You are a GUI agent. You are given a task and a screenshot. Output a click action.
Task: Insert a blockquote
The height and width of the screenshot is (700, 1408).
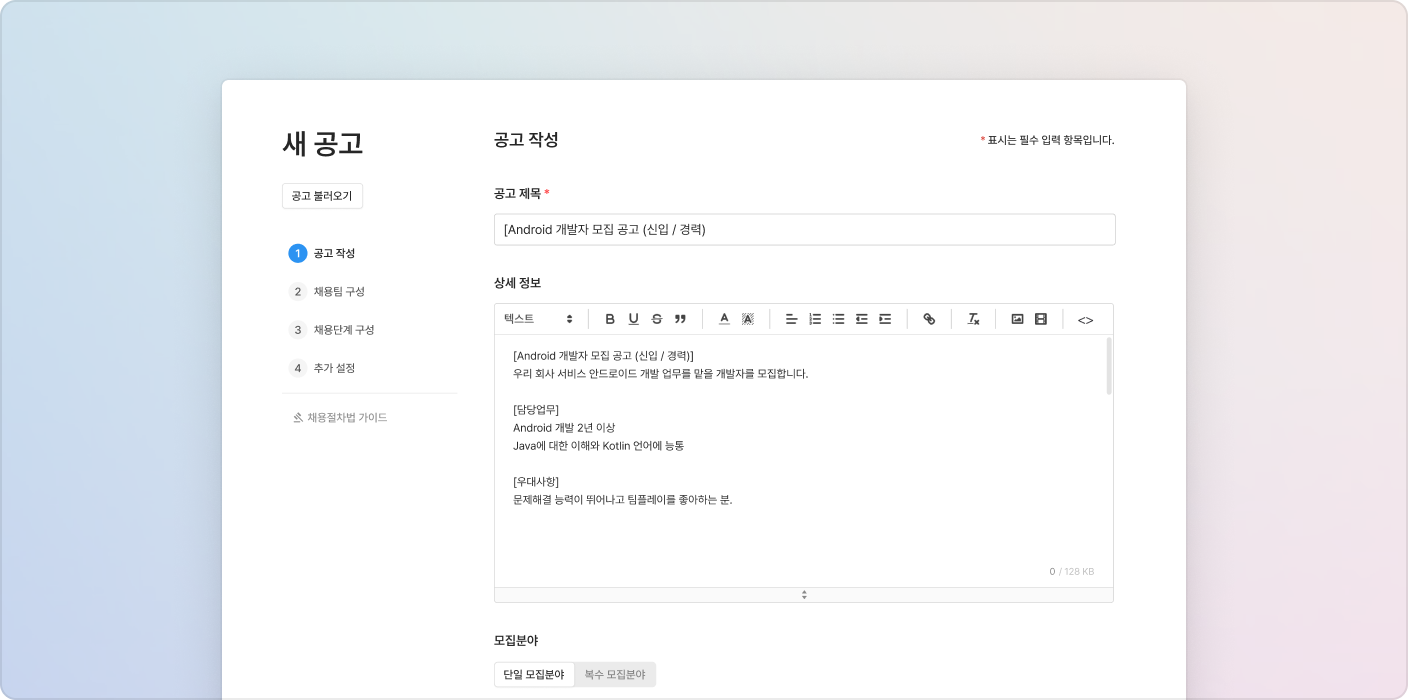tap(680, 319)
